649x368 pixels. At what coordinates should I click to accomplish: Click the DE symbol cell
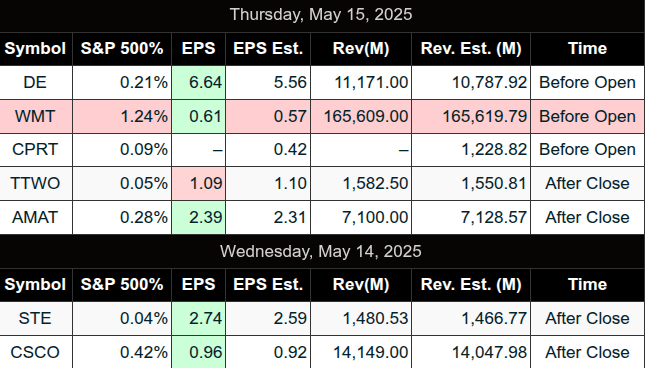(36, 82)
